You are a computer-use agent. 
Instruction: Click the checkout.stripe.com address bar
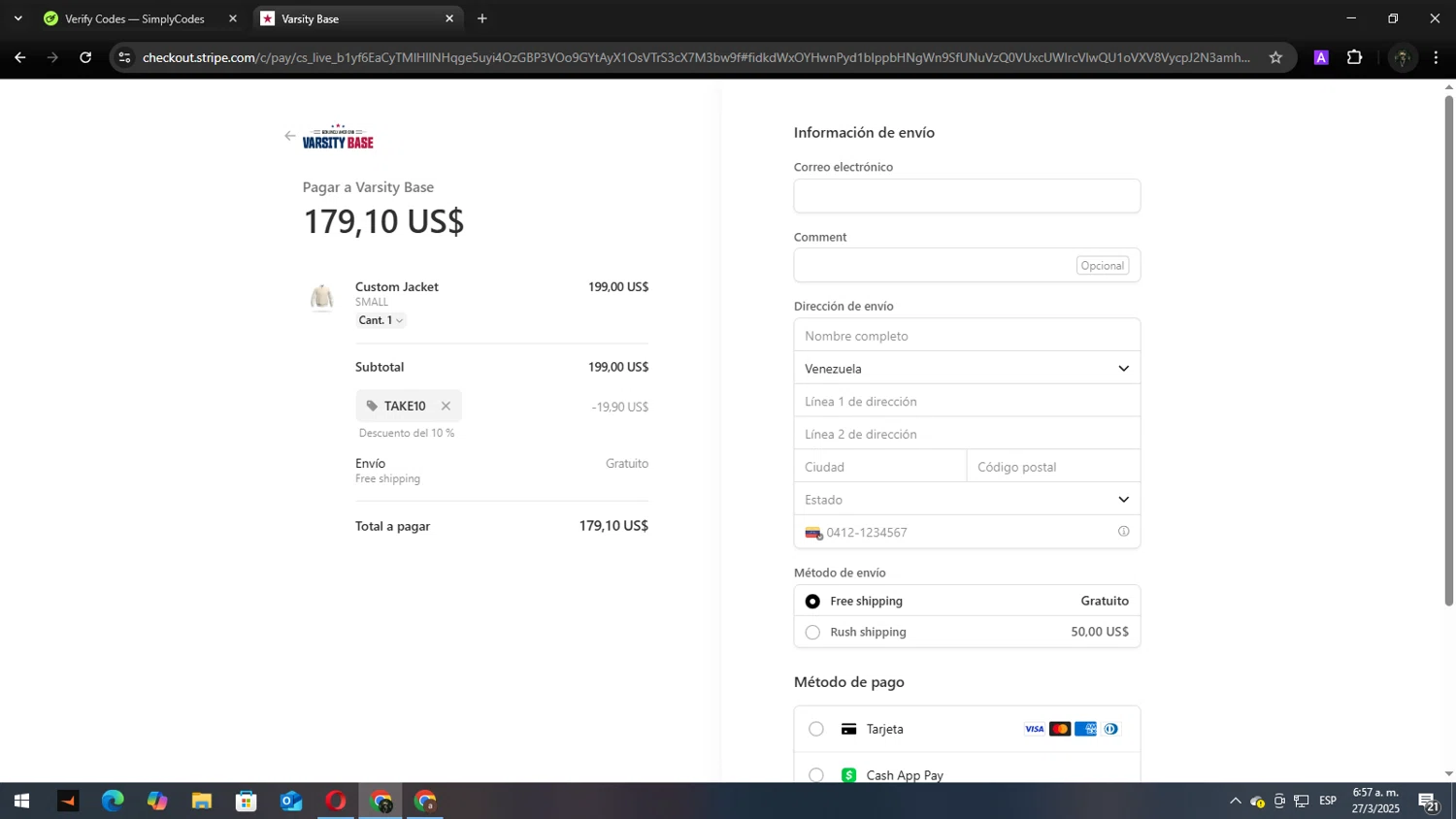pyautogui.click(x=694, y=57)
